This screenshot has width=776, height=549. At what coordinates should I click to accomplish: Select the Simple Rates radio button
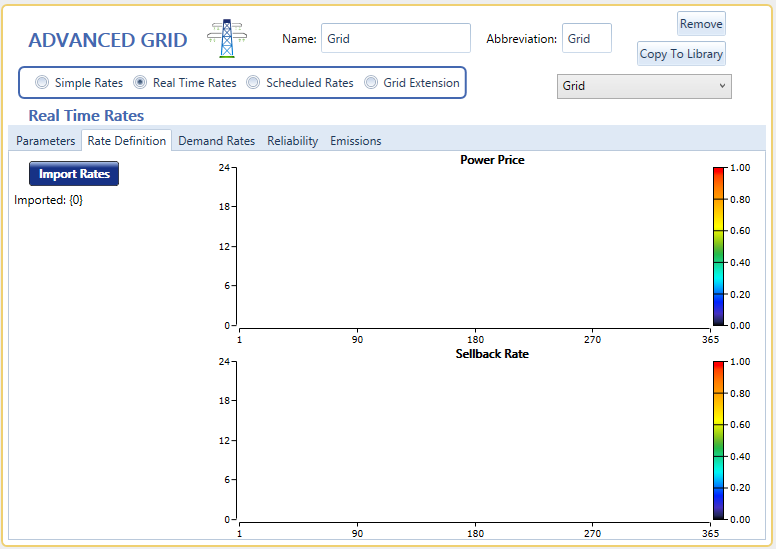point(42,83)
